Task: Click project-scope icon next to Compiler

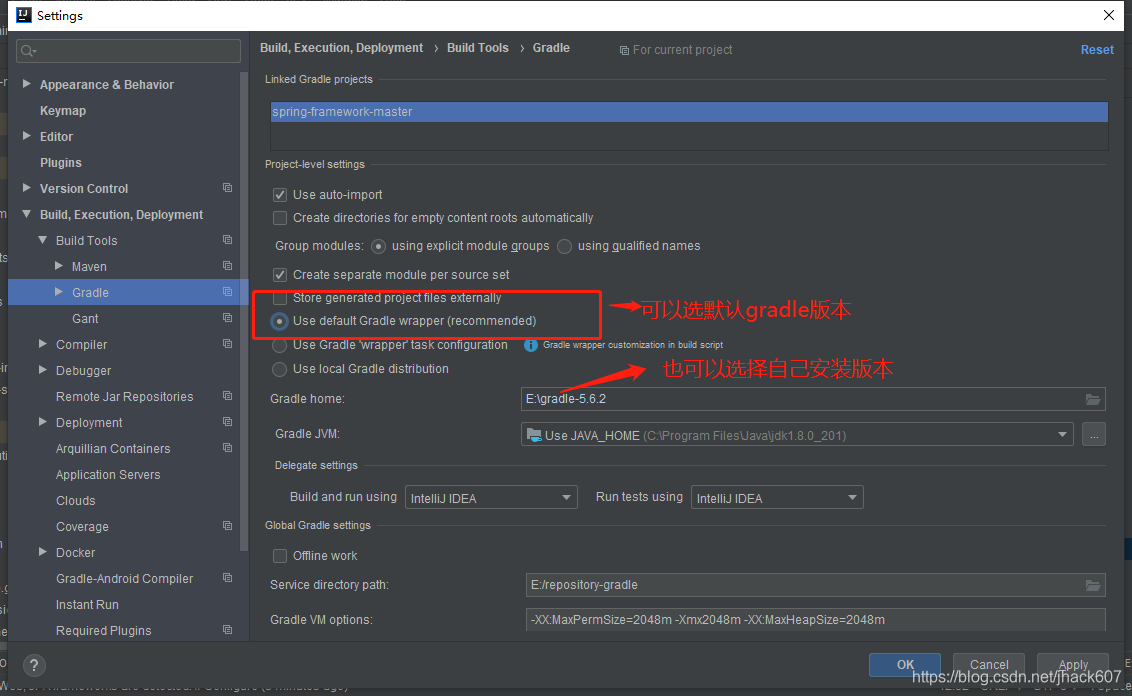Action: pyautogui.click(x=227, y=344)
